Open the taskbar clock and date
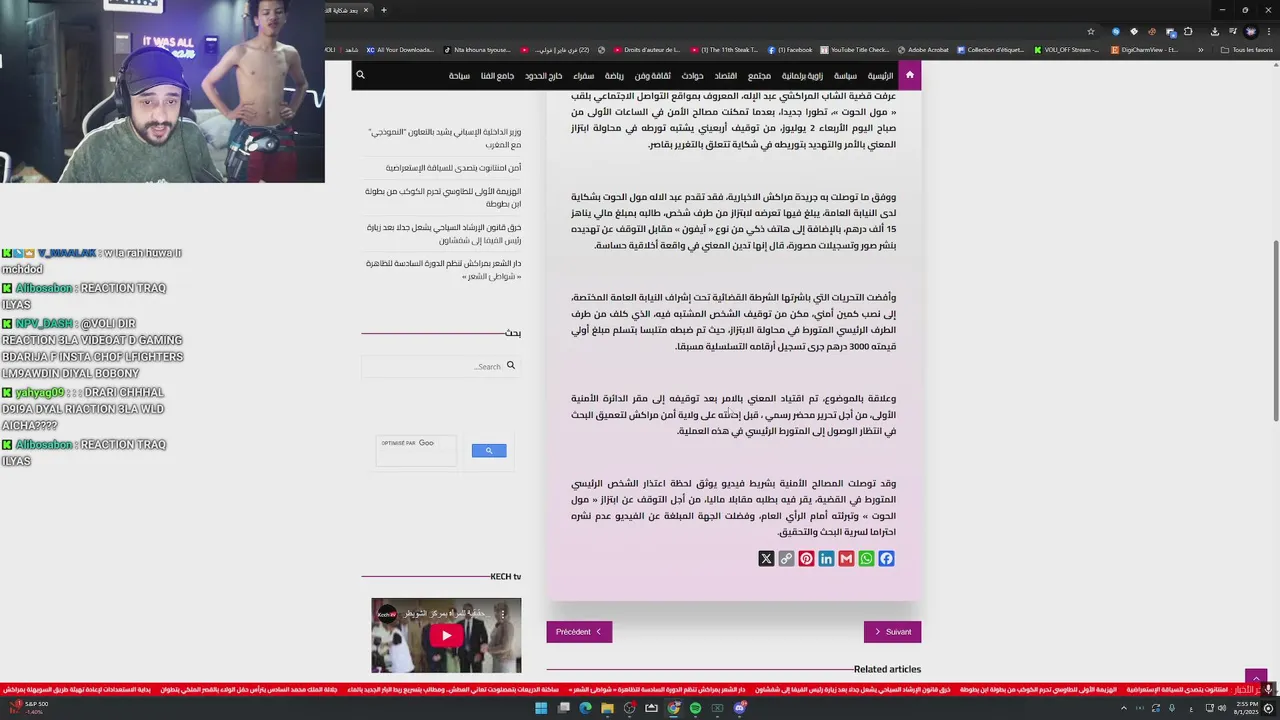 pos(1246,708)
